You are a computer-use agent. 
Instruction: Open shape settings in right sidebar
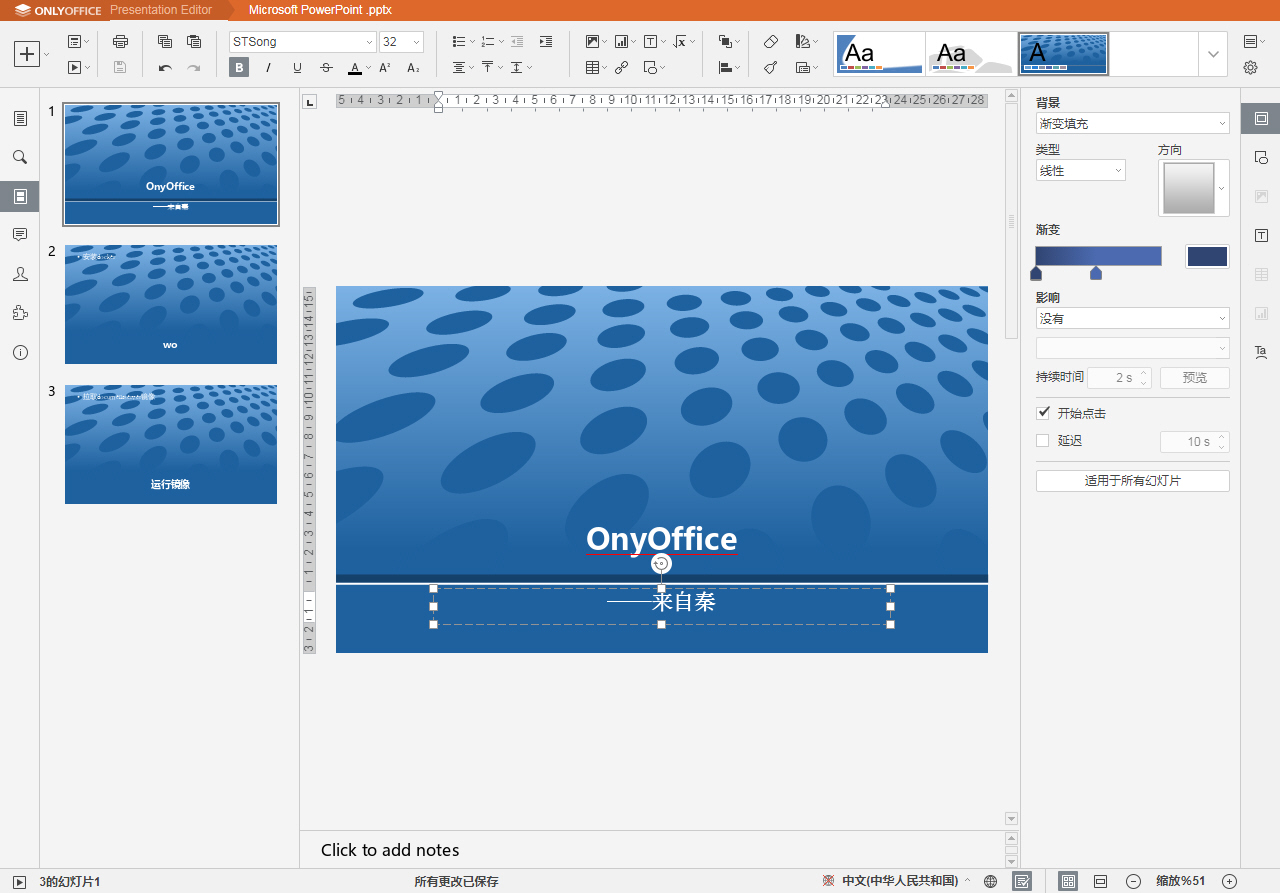coord(1260,157)
